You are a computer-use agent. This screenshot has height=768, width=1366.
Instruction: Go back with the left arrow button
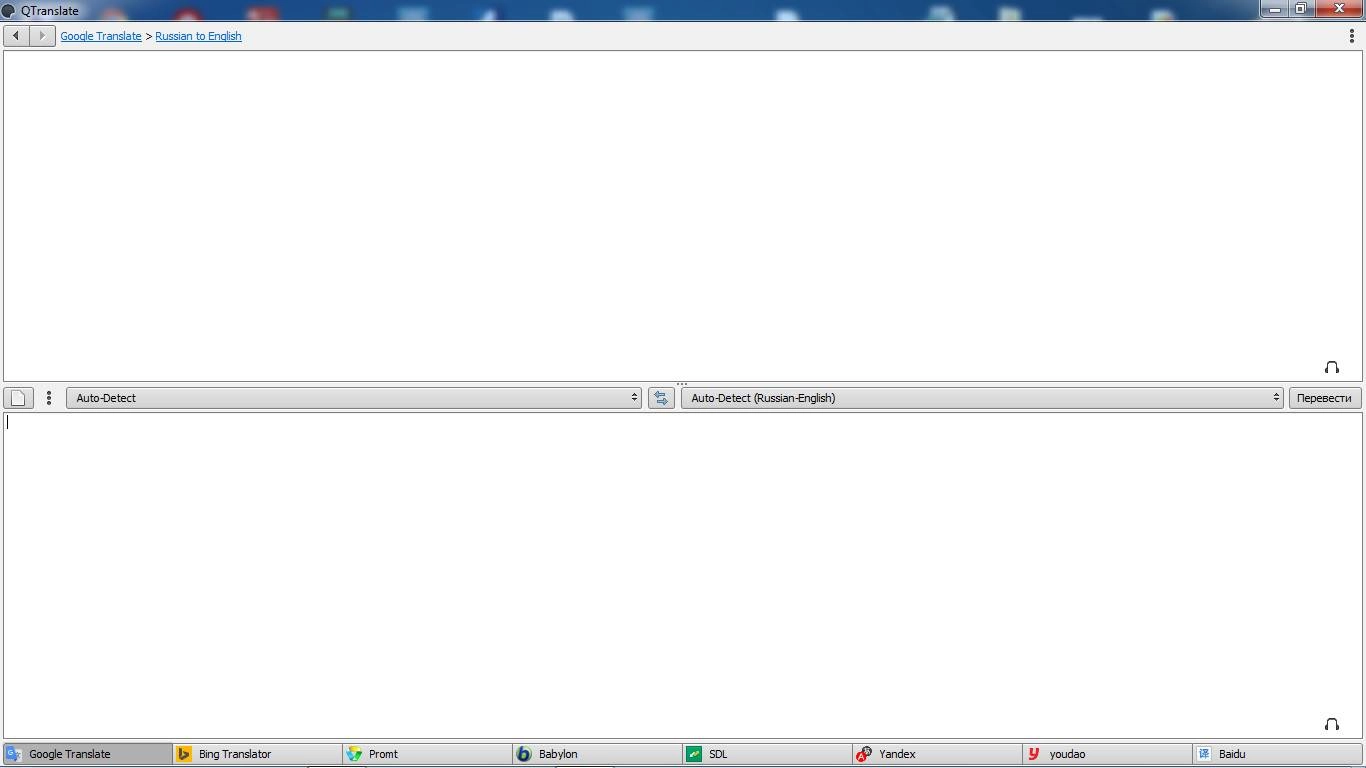16,36
